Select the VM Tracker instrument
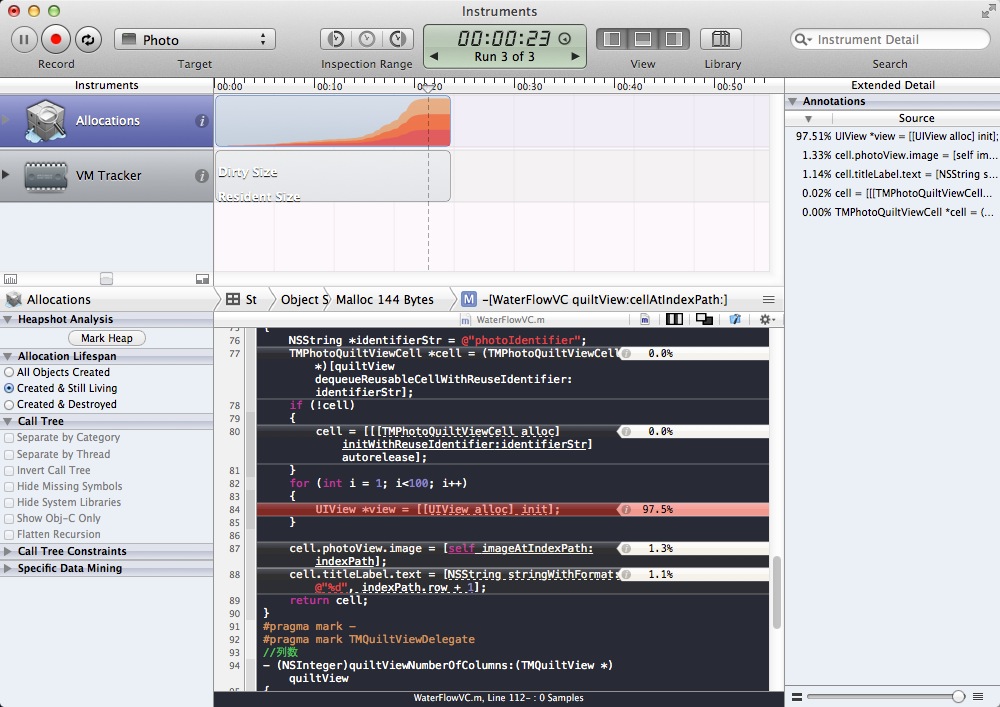The width and height of the screenshot is (1000, 707). [107, 175]
